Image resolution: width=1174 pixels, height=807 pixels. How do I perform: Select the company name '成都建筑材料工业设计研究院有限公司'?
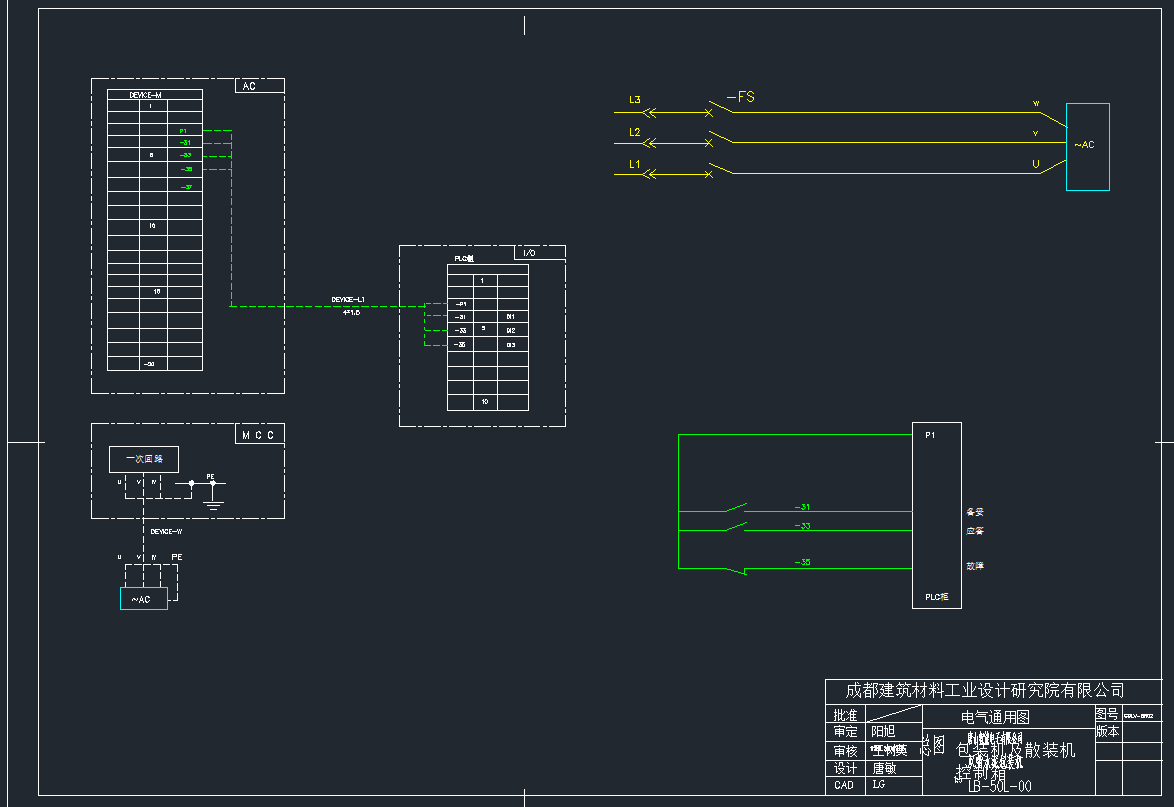click(x=985, y=690)
